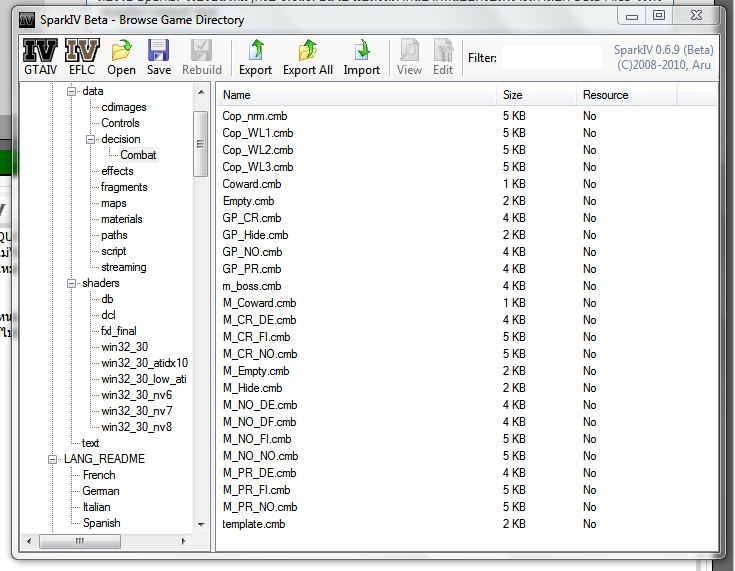The image size is (735, 571).
Task: Select the French language folder
Action: 99,475
